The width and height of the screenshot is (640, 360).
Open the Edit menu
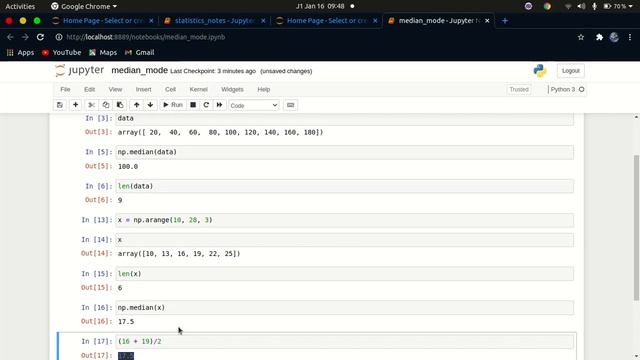coord(89,89)
